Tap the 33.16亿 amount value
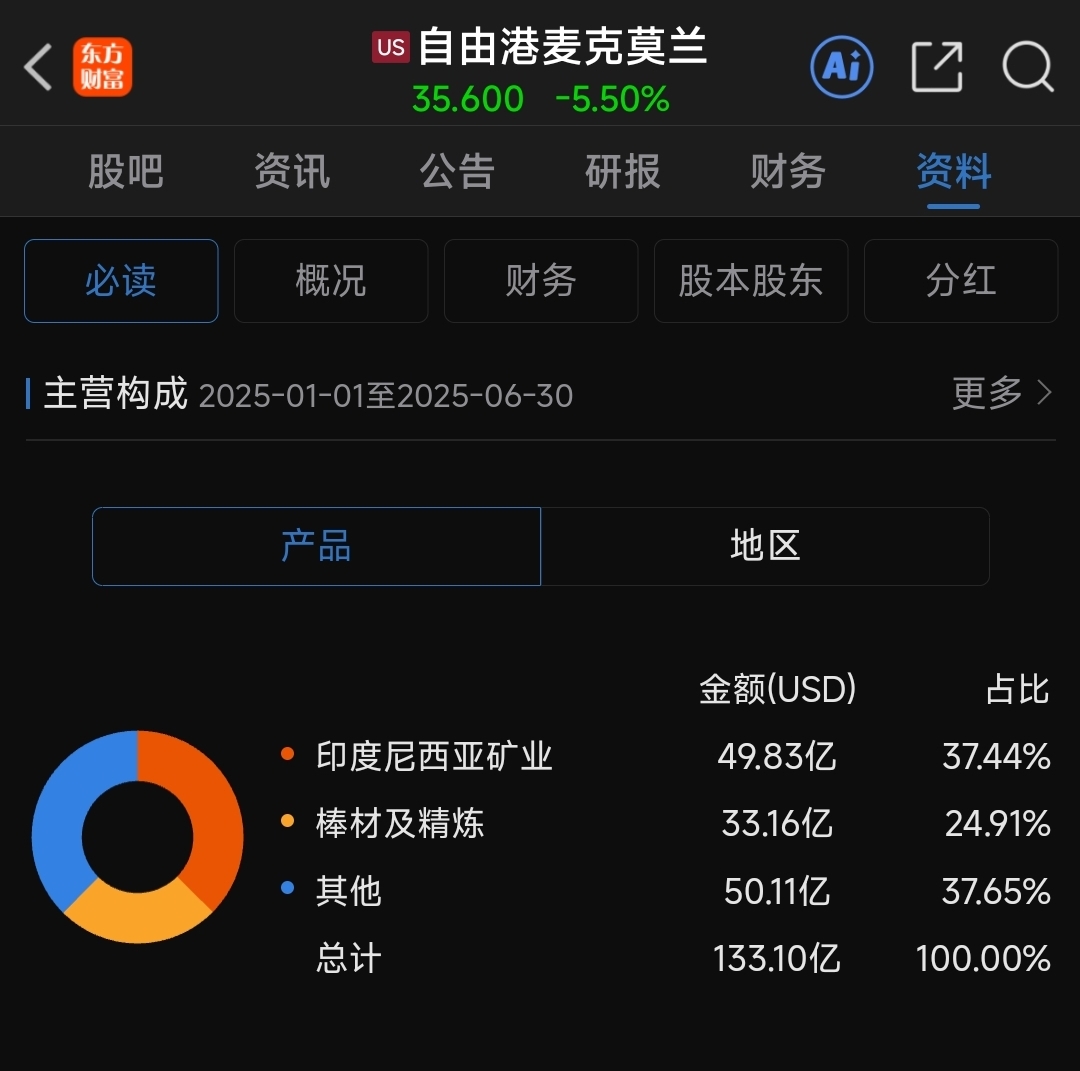The height and width of the screenshot is (1071, 1080). click(x=777, y=823)
